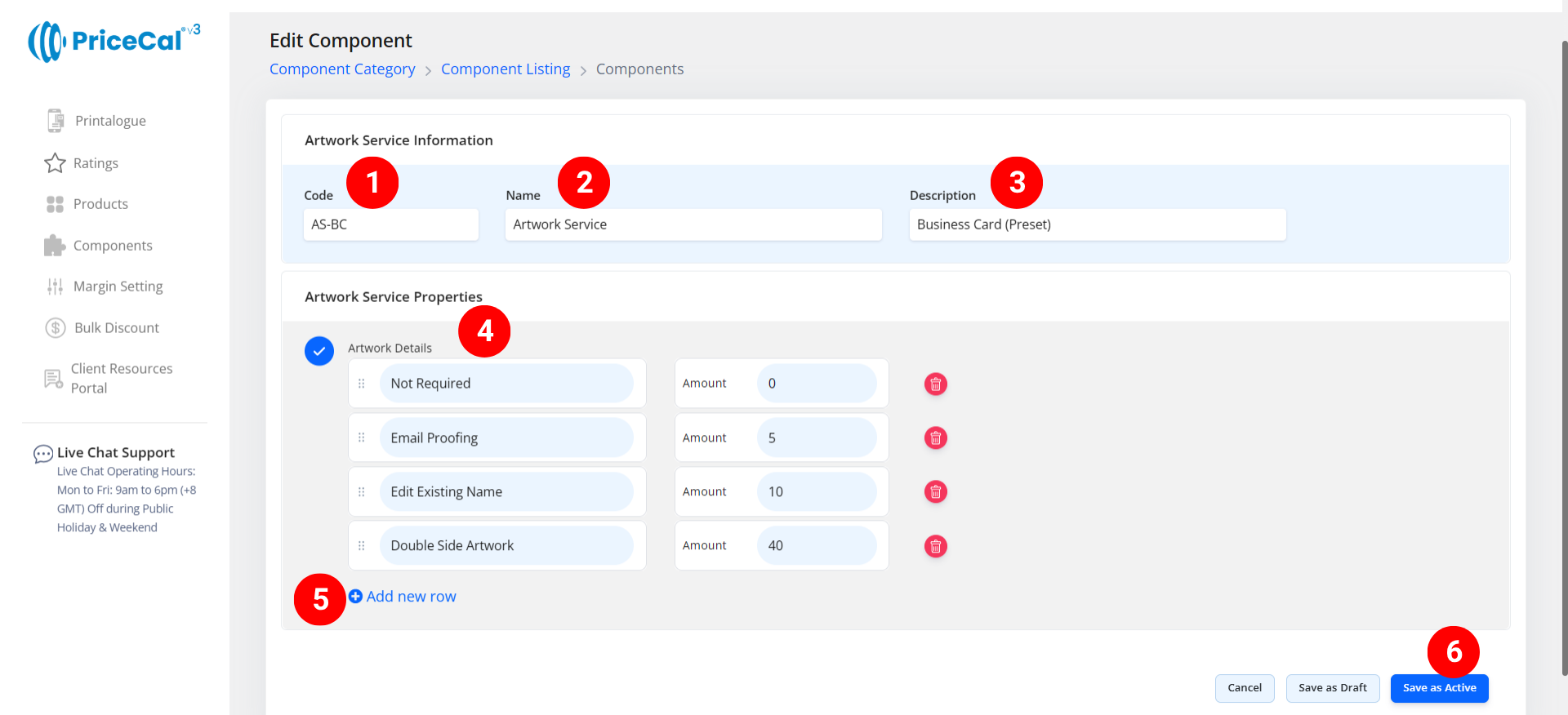Go to Margin Setting menu item
Screen dimensions: 1568x715
point(118,286)
